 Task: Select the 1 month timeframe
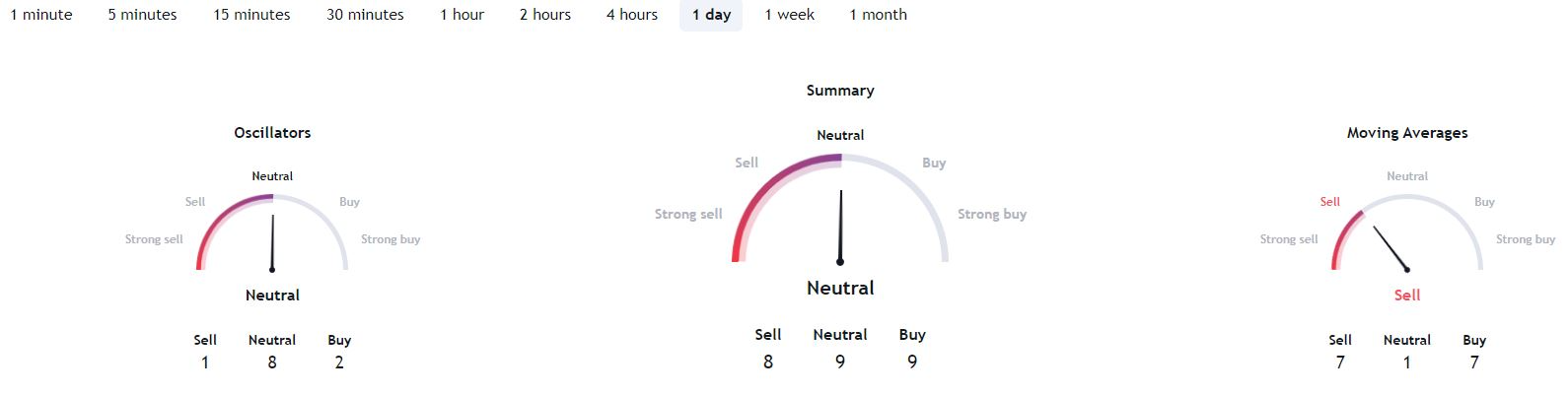(x=879, y=15)
